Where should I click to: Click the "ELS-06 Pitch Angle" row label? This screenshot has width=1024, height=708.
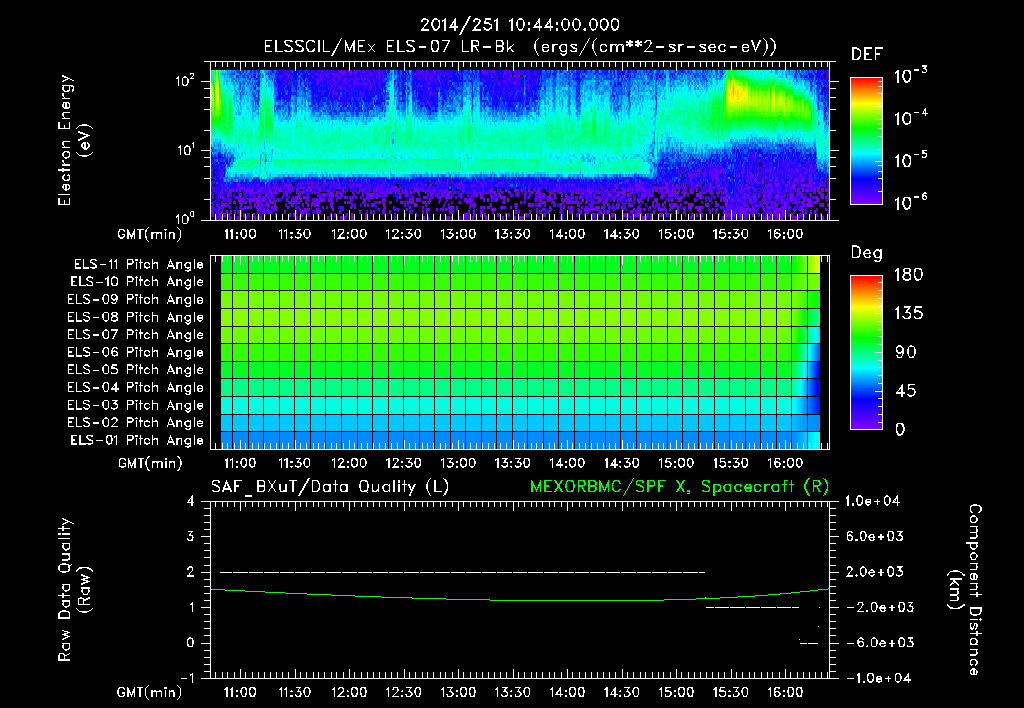coord(136,352)
